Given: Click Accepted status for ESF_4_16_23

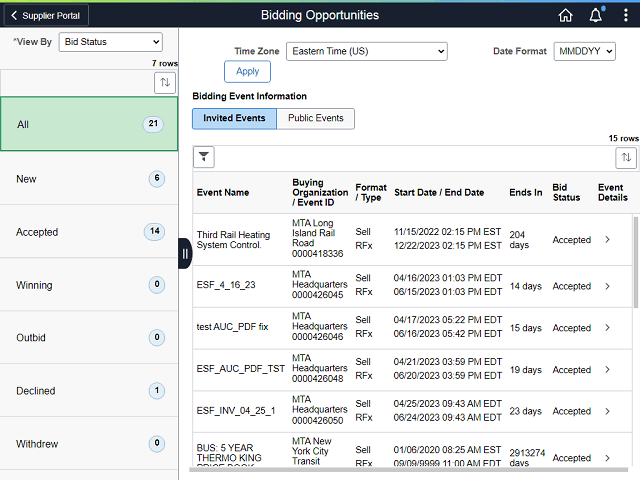Looking at the screenshot, I should tap(571, 287).
